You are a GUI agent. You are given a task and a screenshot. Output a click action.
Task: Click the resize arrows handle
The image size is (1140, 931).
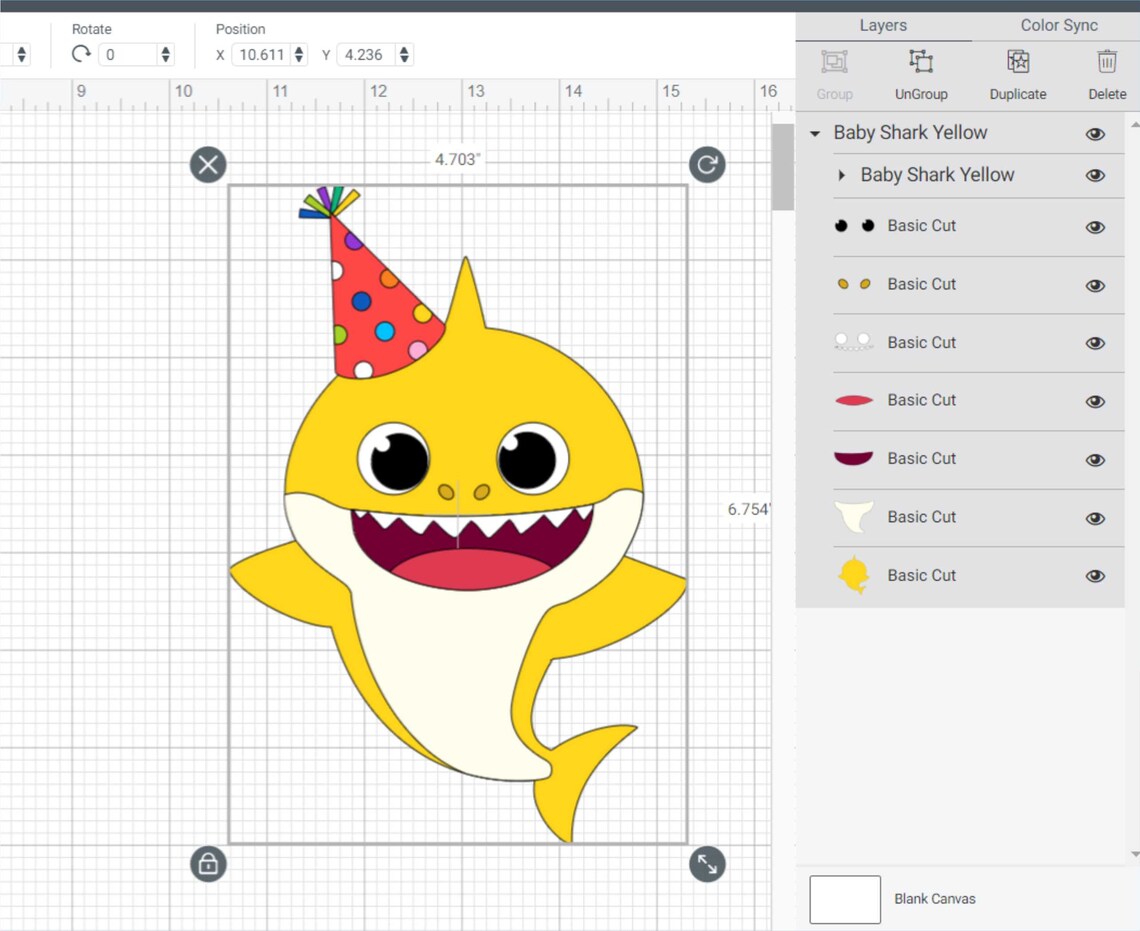pyautogui.click(x=707, y=863)
